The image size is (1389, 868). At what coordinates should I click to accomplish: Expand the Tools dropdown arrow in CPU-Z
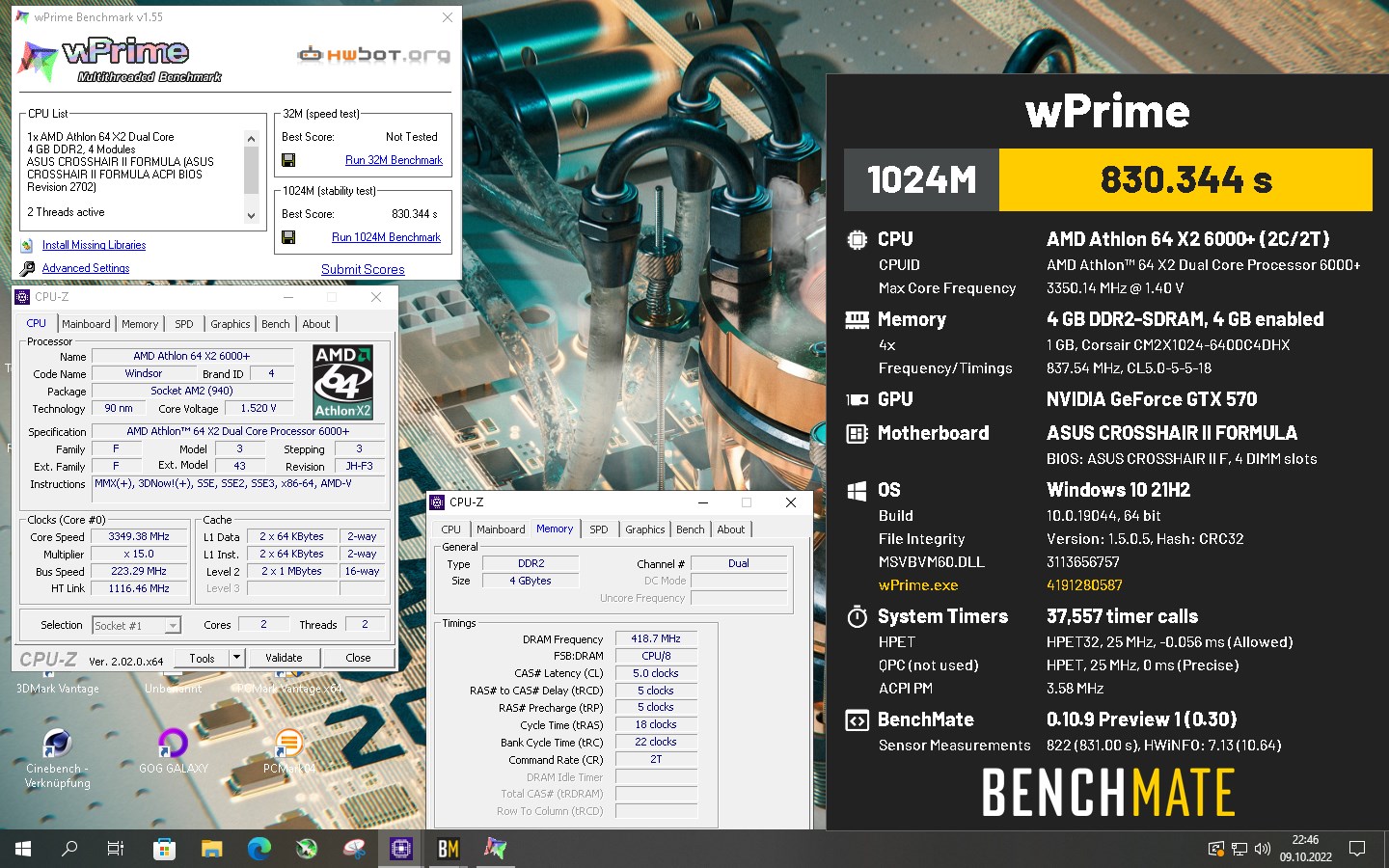click(x=236, y=658)
